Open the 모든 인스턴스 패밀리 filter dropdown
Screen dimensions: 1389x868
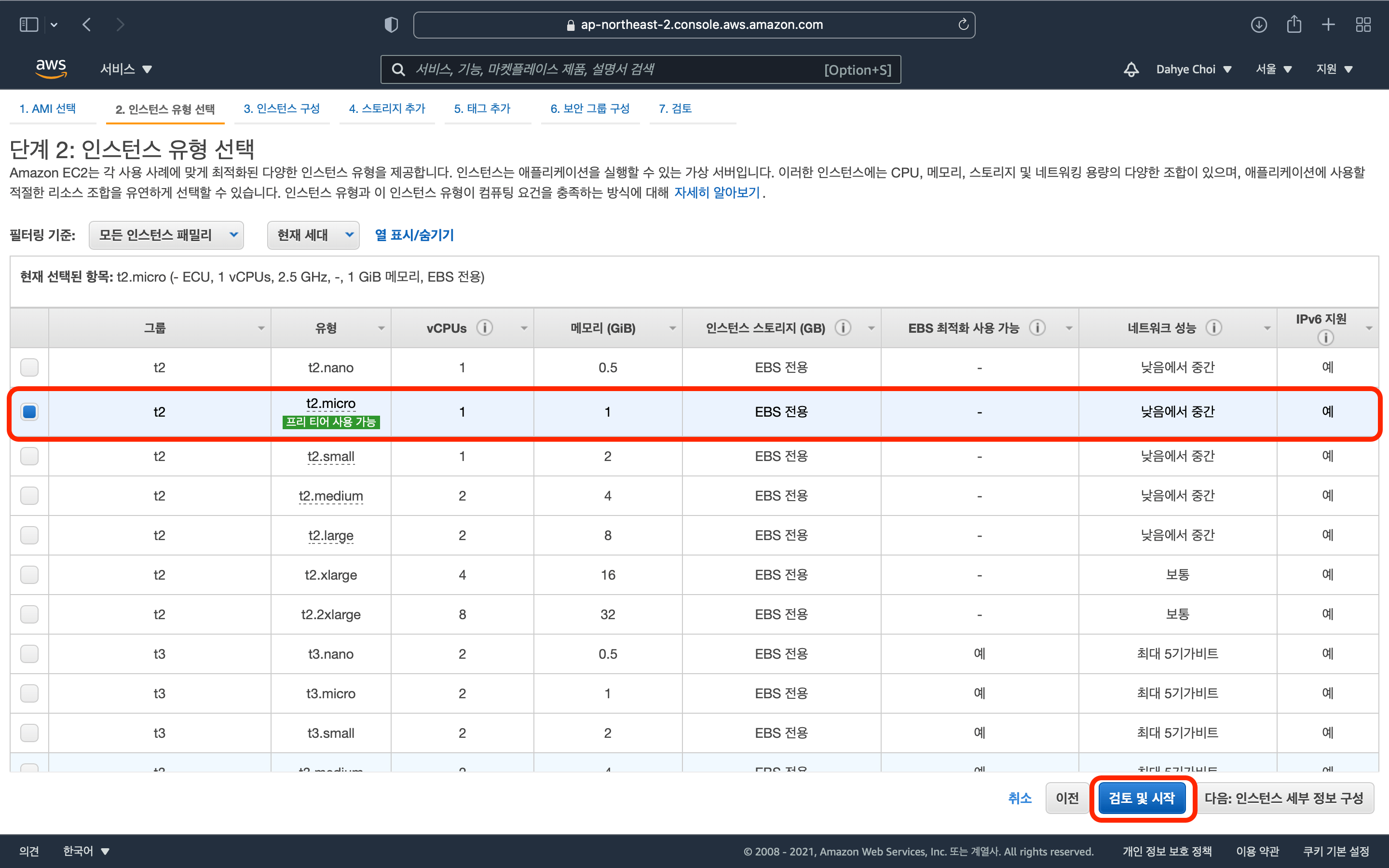pyautogui.click(x=166, y=235)
